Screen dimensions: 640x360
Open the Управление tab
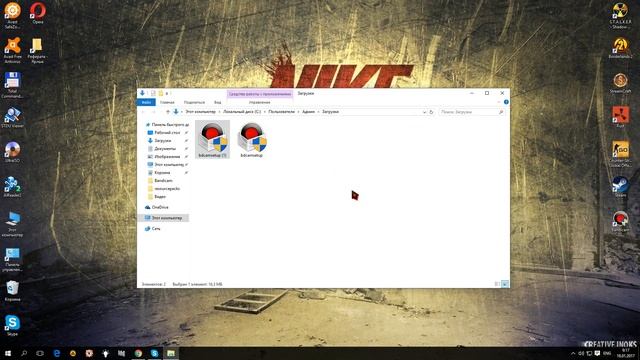[260, 102]
